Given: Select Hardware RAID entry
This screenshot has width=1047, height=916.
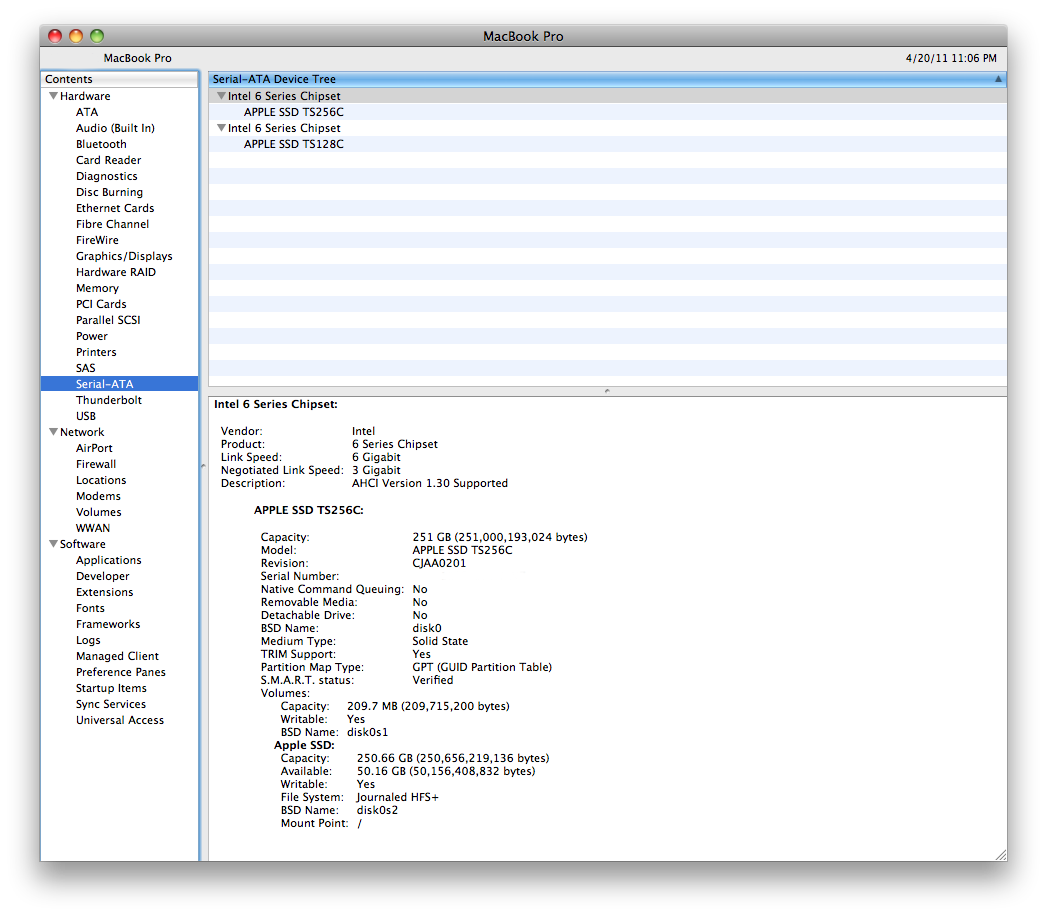Looking at the screenshot, I should [x=116, y=272].
